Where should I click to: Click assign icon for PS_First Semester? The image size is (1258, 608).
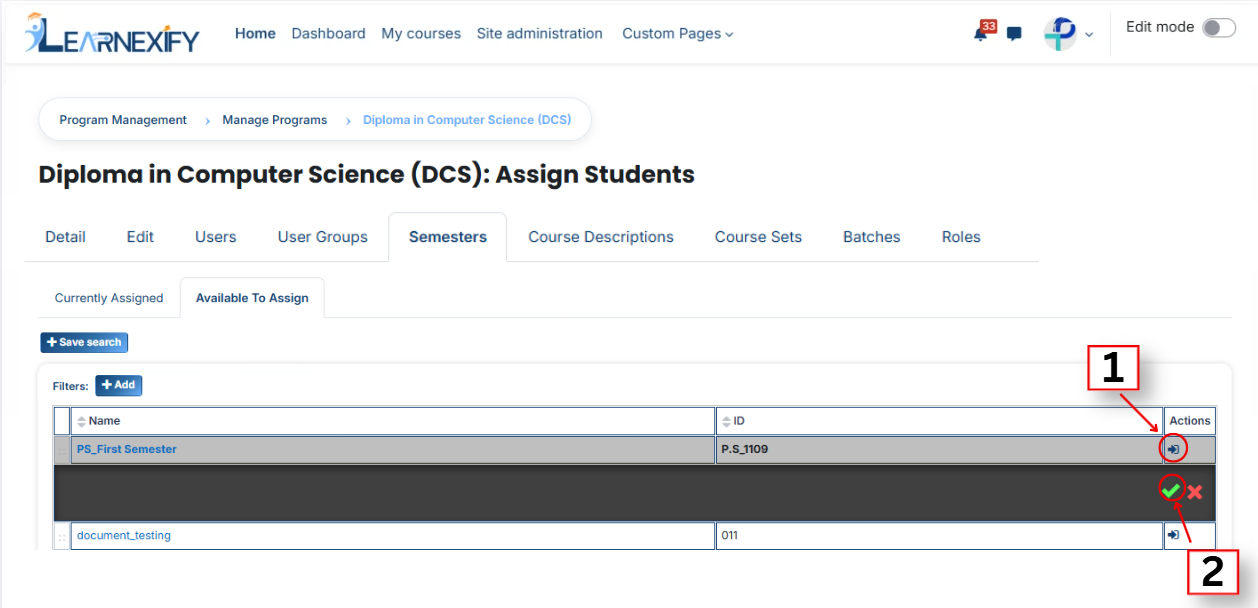pyautogui.click(x=1173, y=450)
